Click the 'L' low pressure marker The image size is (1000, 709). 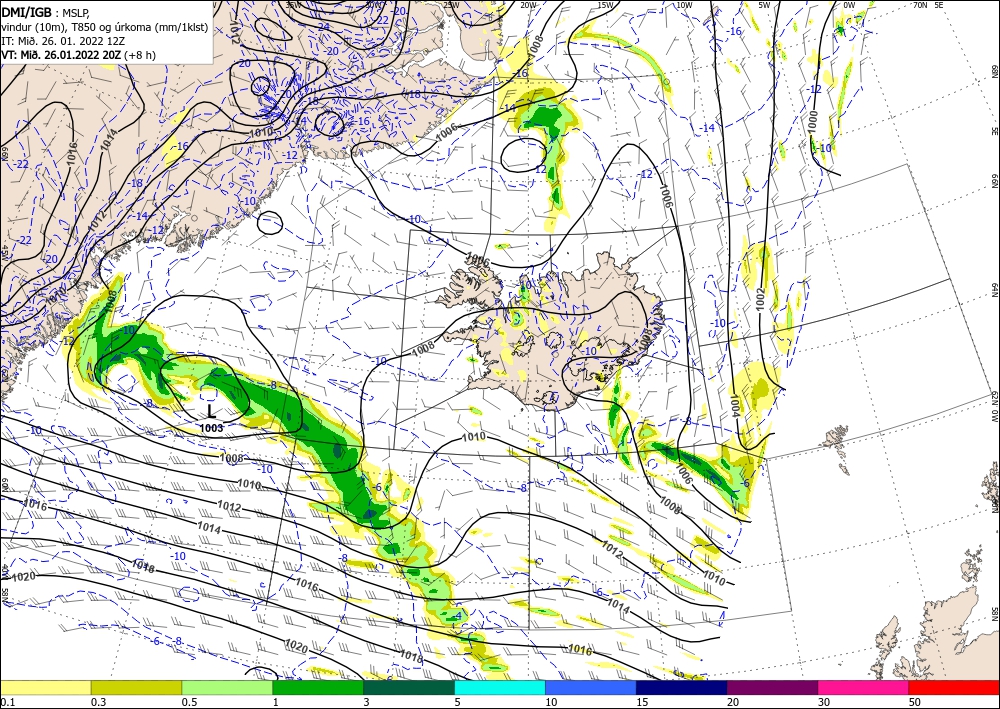tap(211, 411)
